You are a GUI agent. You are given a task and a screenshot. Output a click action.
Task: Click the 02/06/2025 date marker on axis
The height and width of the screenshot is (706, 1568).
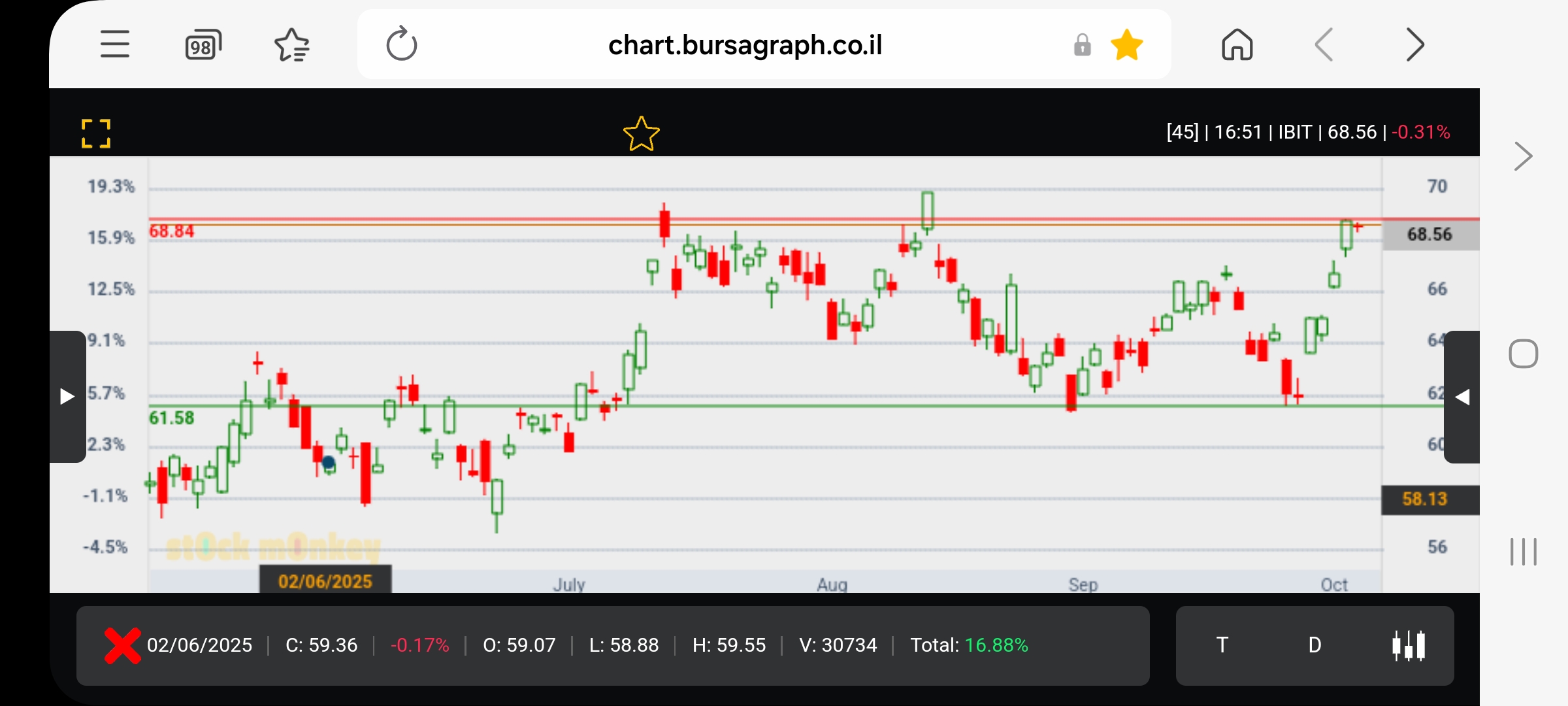tap(325, 580)
